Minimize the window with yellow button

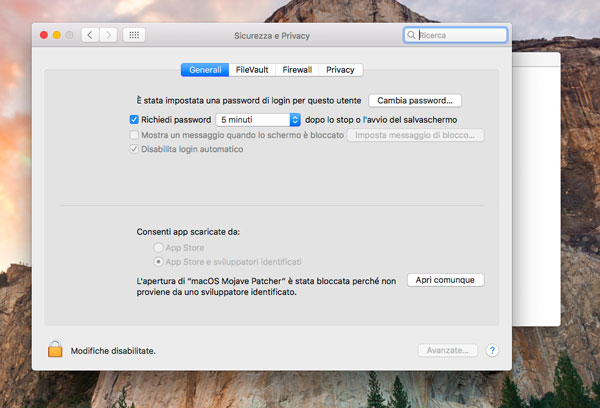point(57,35)
